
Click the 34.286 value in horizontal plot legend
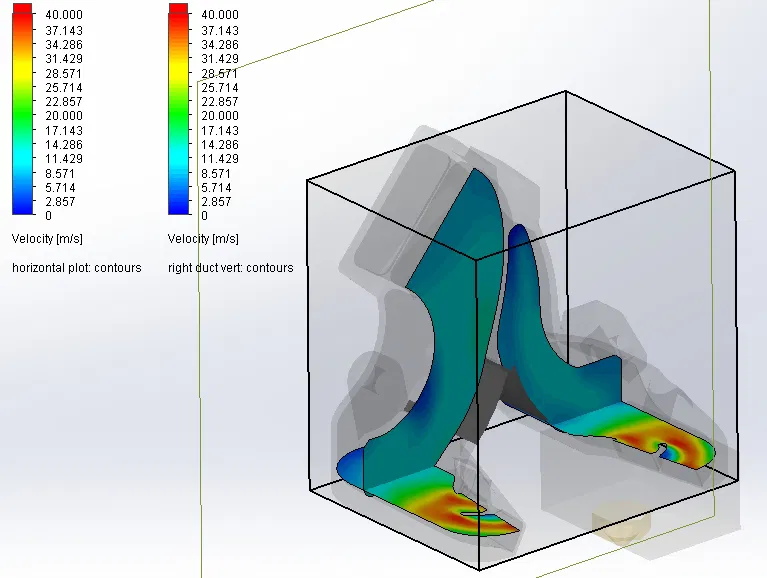pos(64,45)
